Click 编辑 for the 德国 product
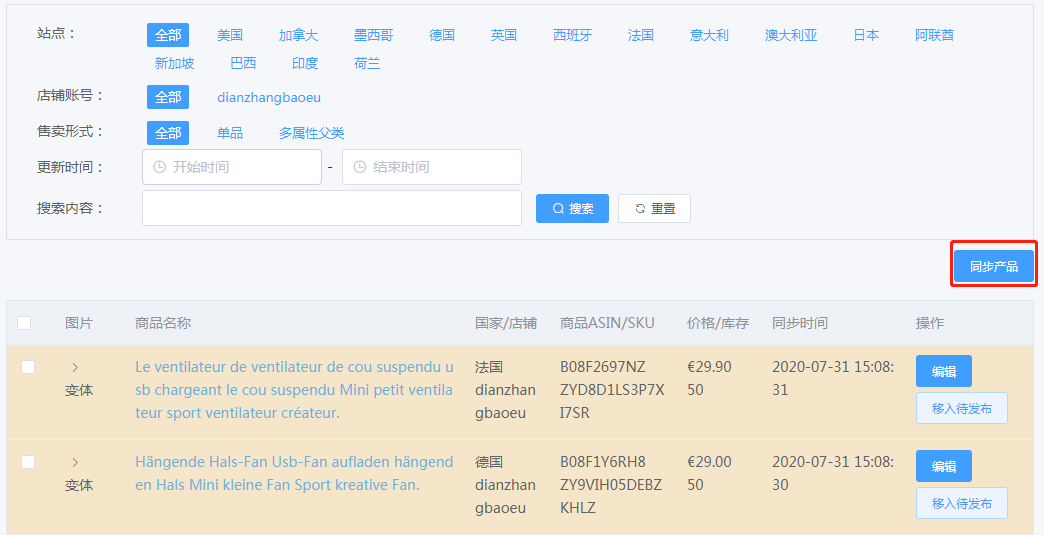The image size is (1044, 535). [943, 466]
